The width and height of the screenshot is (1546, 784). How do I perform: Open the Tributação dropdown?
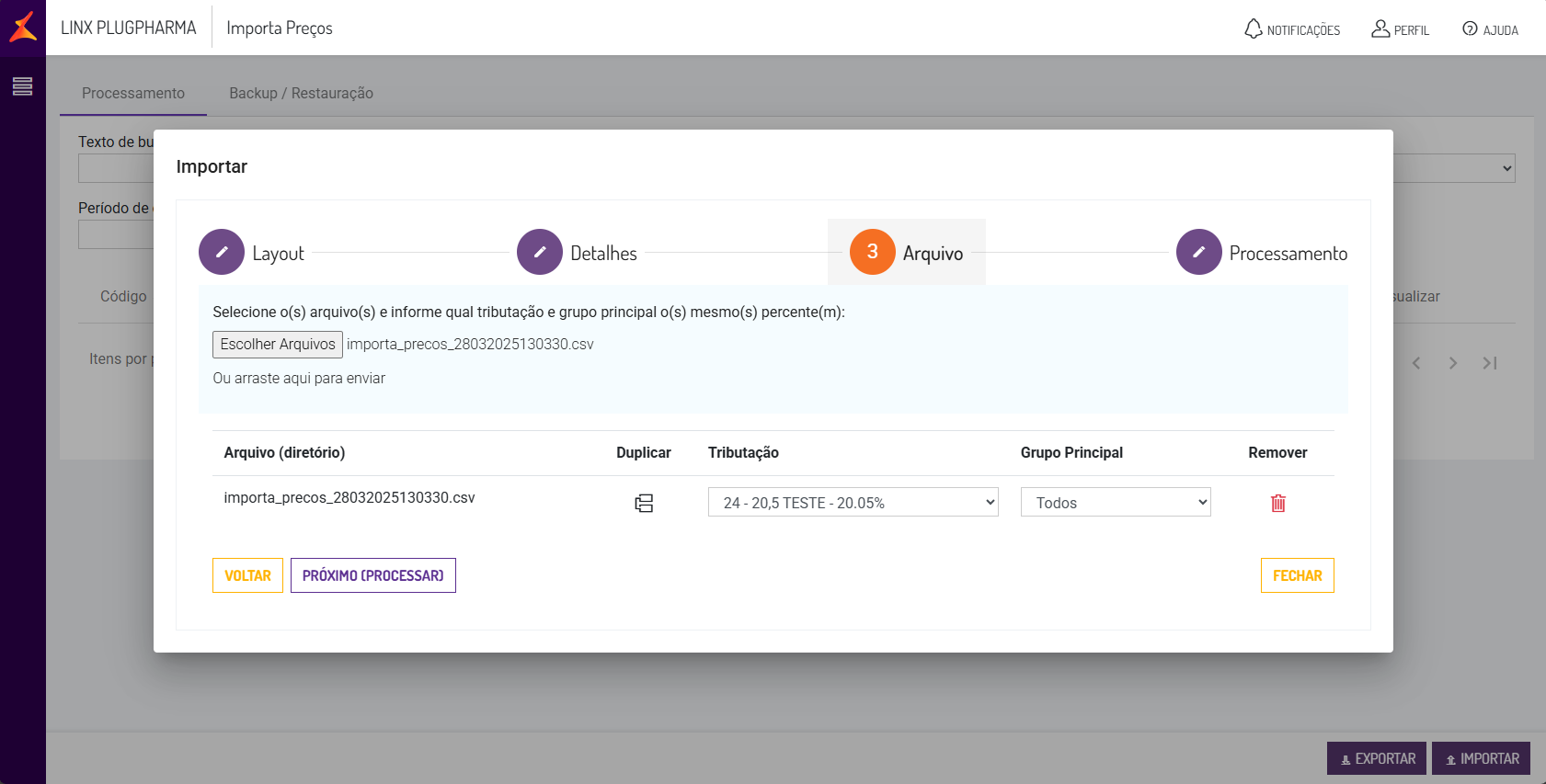click(x=853, y=502)
